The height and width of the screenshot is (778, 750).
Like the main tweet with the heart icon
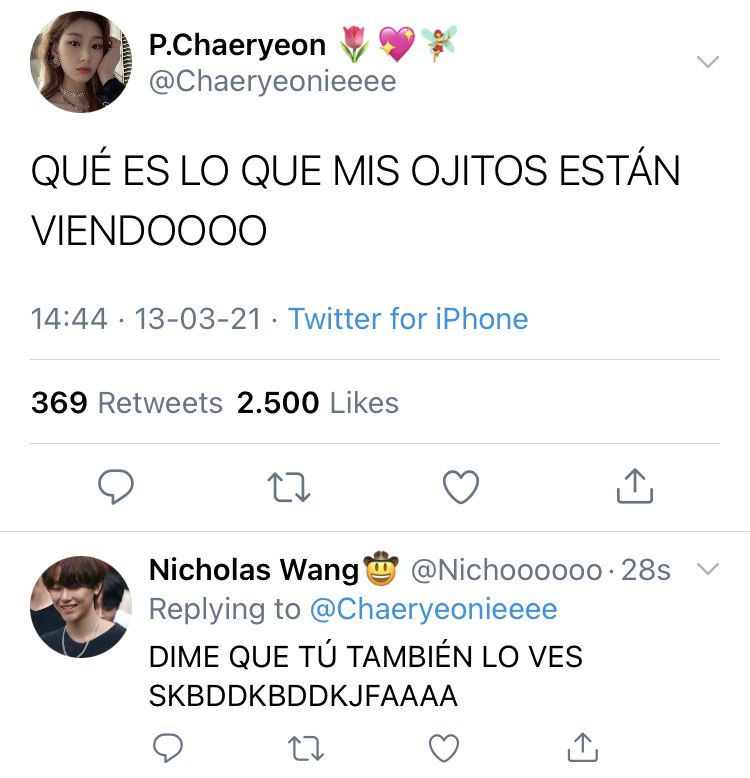coord(461,487)
